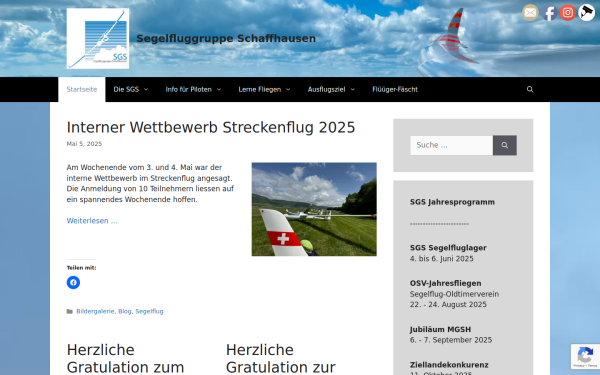This screenshot has width=600, height=375.
Task: Follow the Weiterlesen link
Action: (x=92, y=221)
